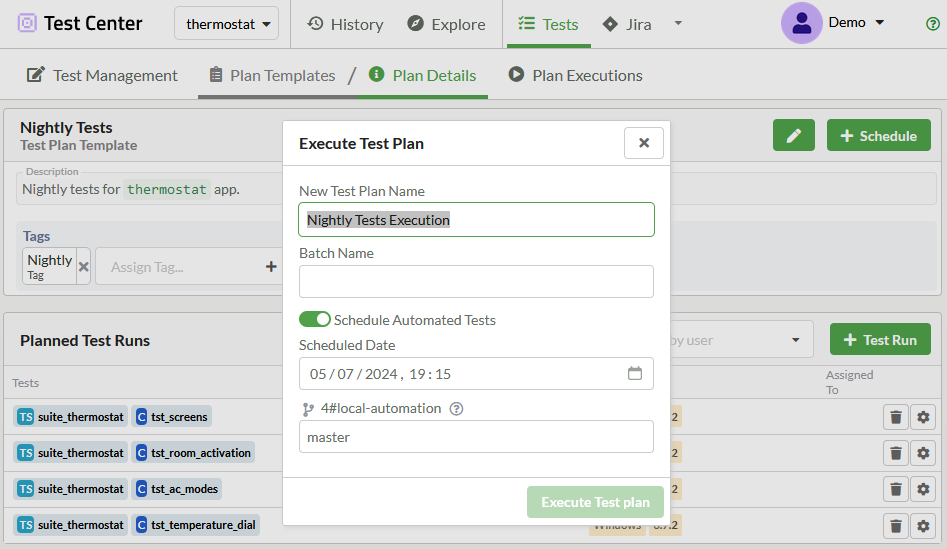Click the green Schedule button
Viewport: 947px width, 549px height.
coord(878,136)
